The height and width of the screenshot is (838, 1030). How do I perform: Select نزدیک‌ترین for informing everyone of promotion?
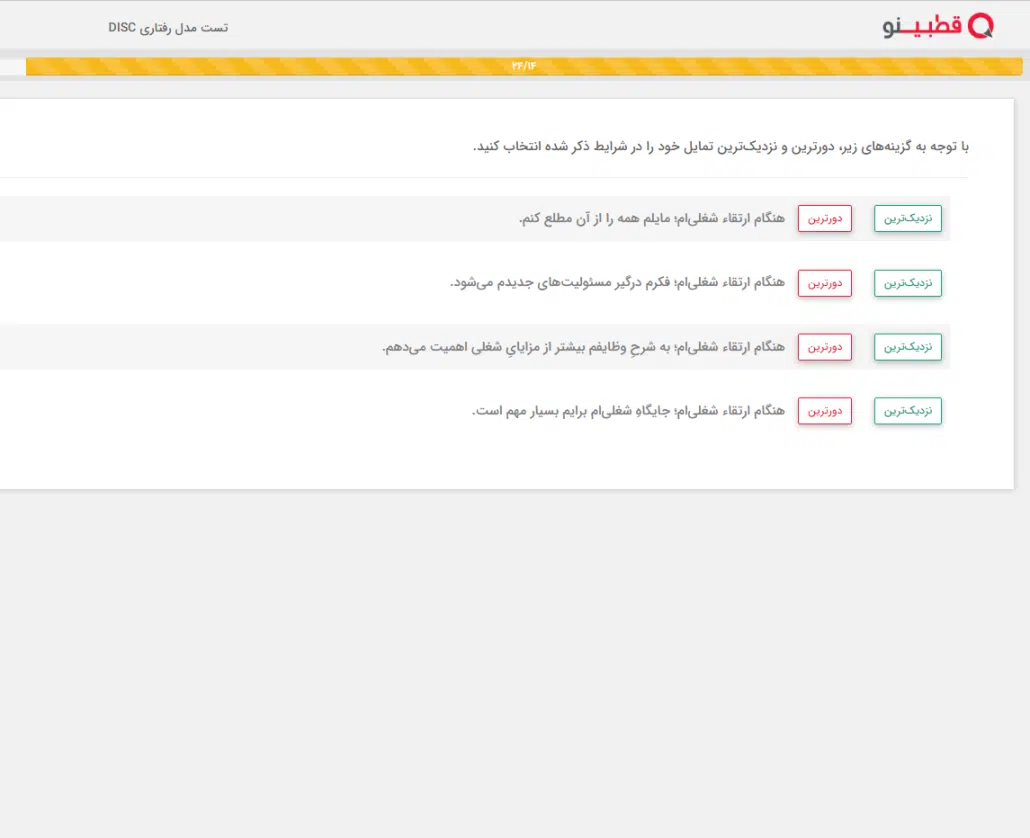[x=907, y=219]
